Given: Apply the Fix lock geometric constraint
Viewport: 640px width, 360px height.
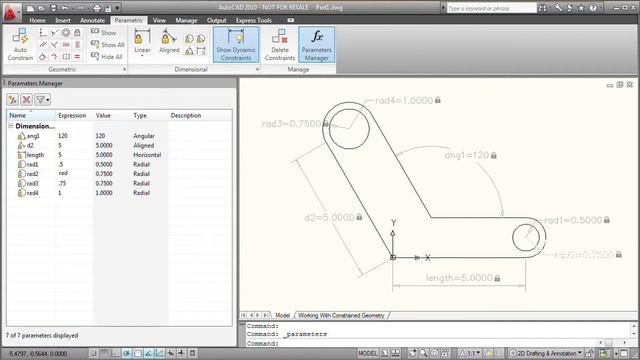Looking at the screenshot, I should click(x=77, y=33).
